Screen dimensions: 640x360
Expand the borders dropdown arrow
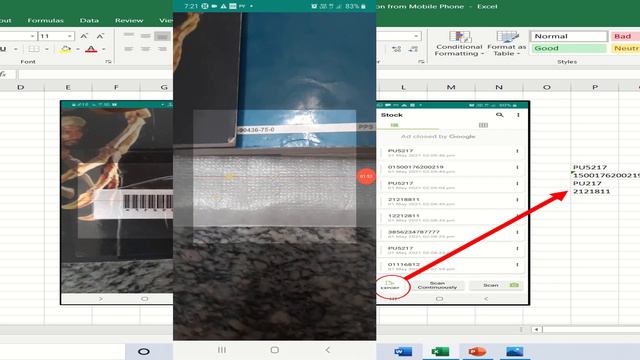pyautogui.click(x=47, y=49)
